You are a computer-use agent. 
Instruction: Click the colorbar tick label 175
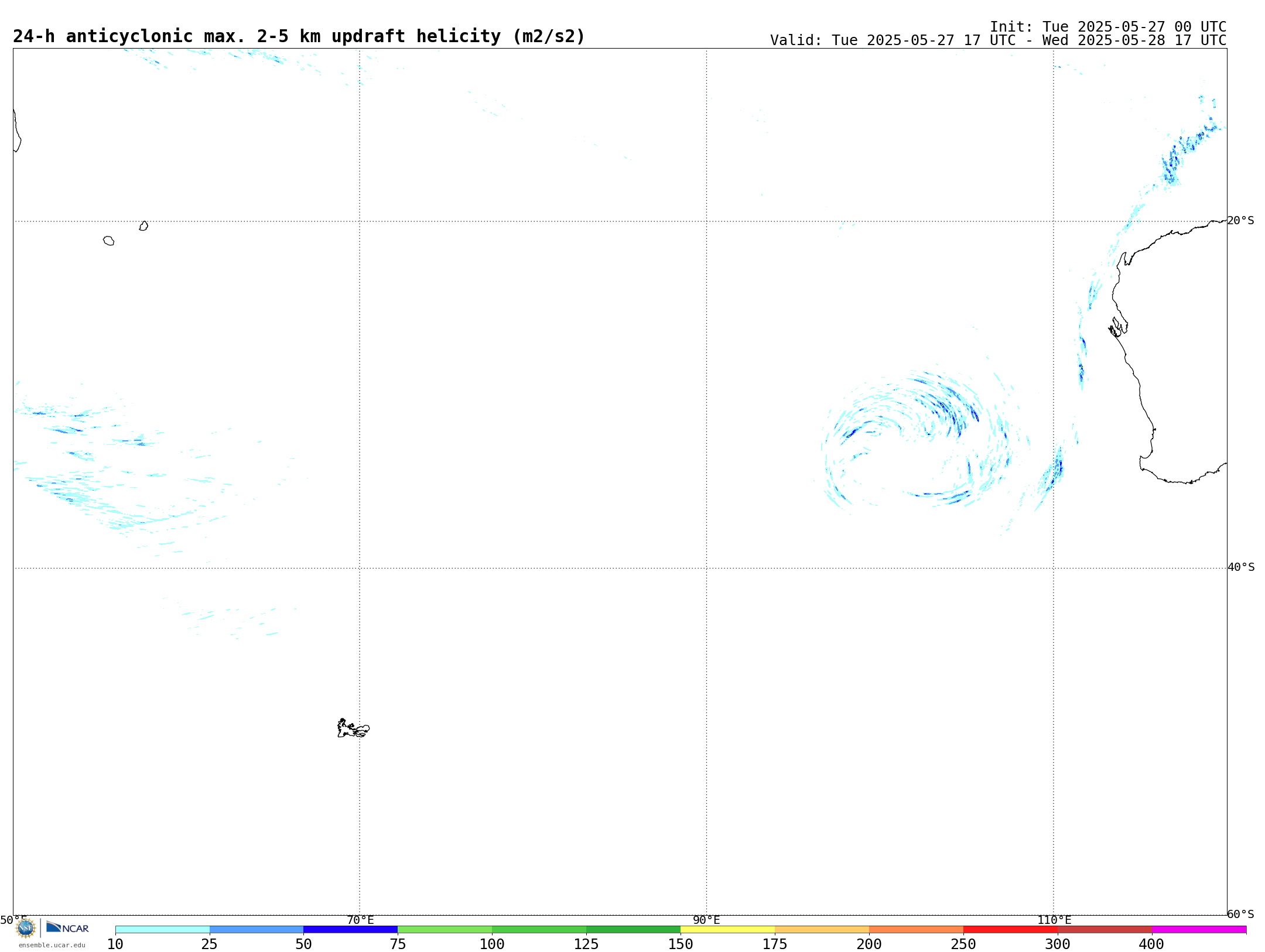775,944
